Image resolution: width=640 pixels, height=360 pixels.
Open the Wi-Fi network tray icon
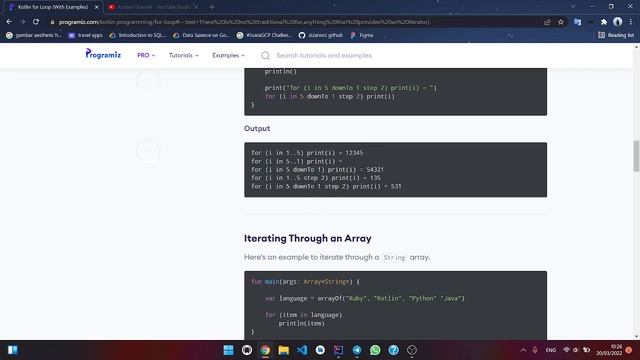[566, 350]
